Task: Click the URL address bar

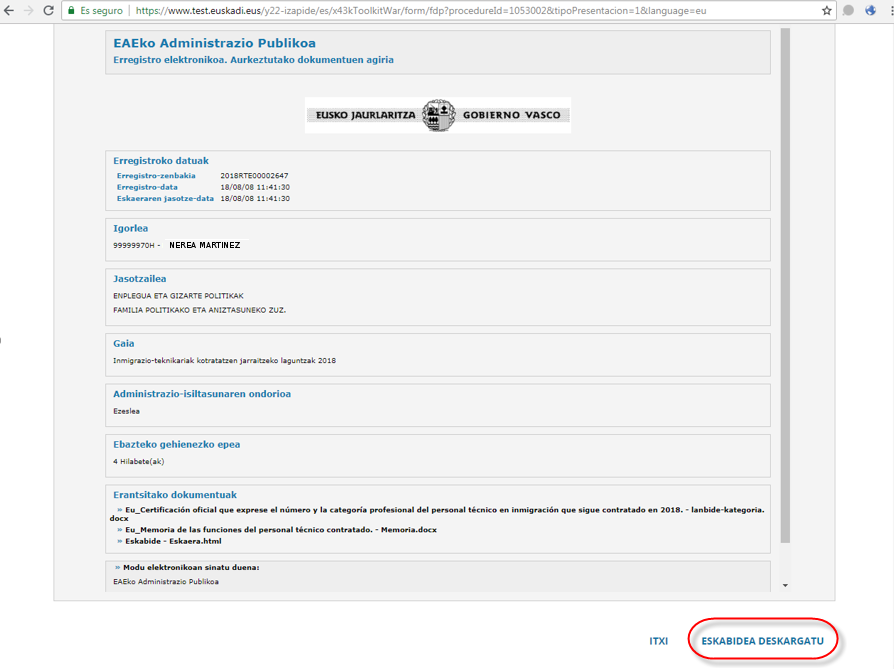Action: click(450, 10)
